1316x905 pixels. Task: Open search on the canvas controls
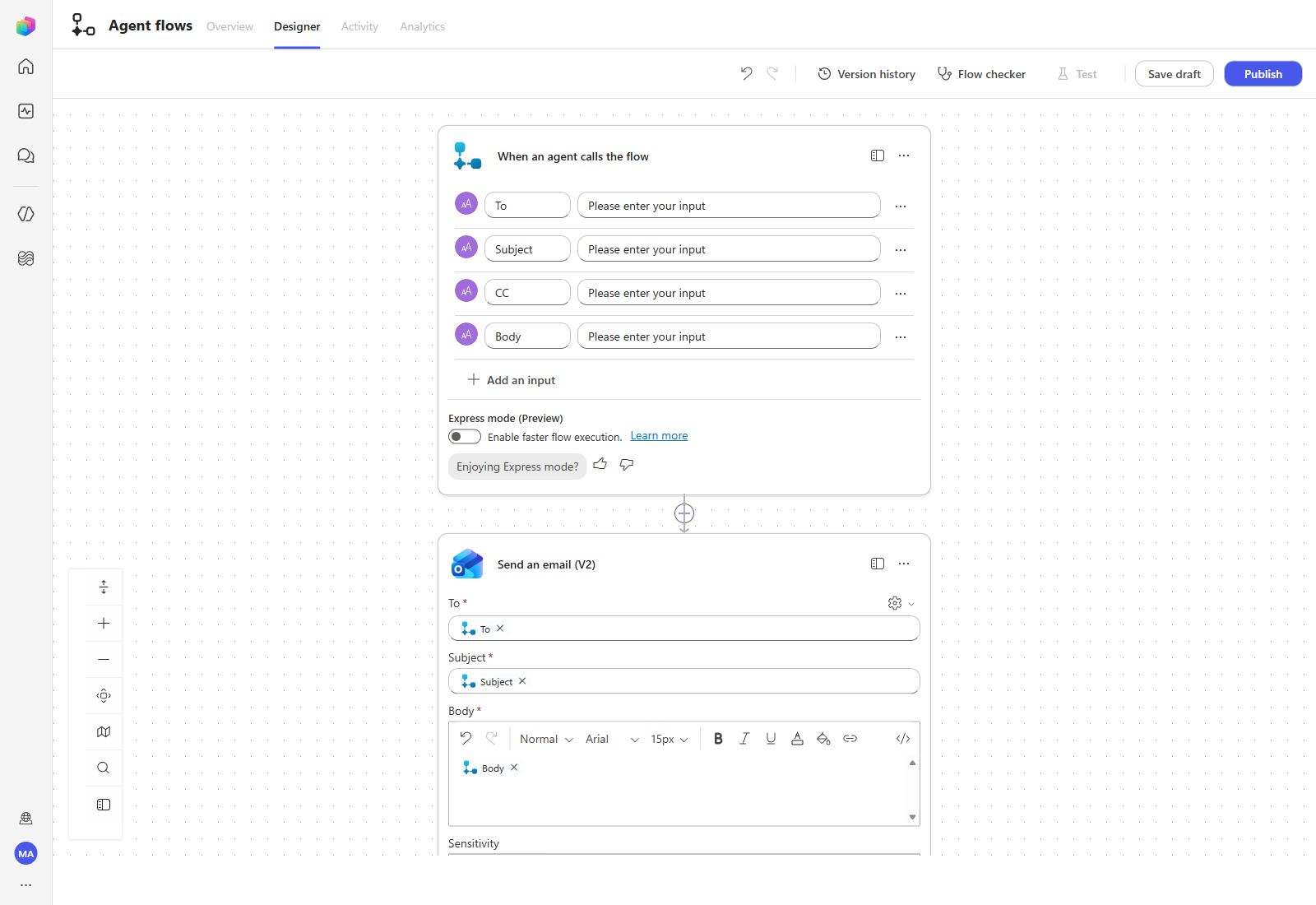click(104, 768)
